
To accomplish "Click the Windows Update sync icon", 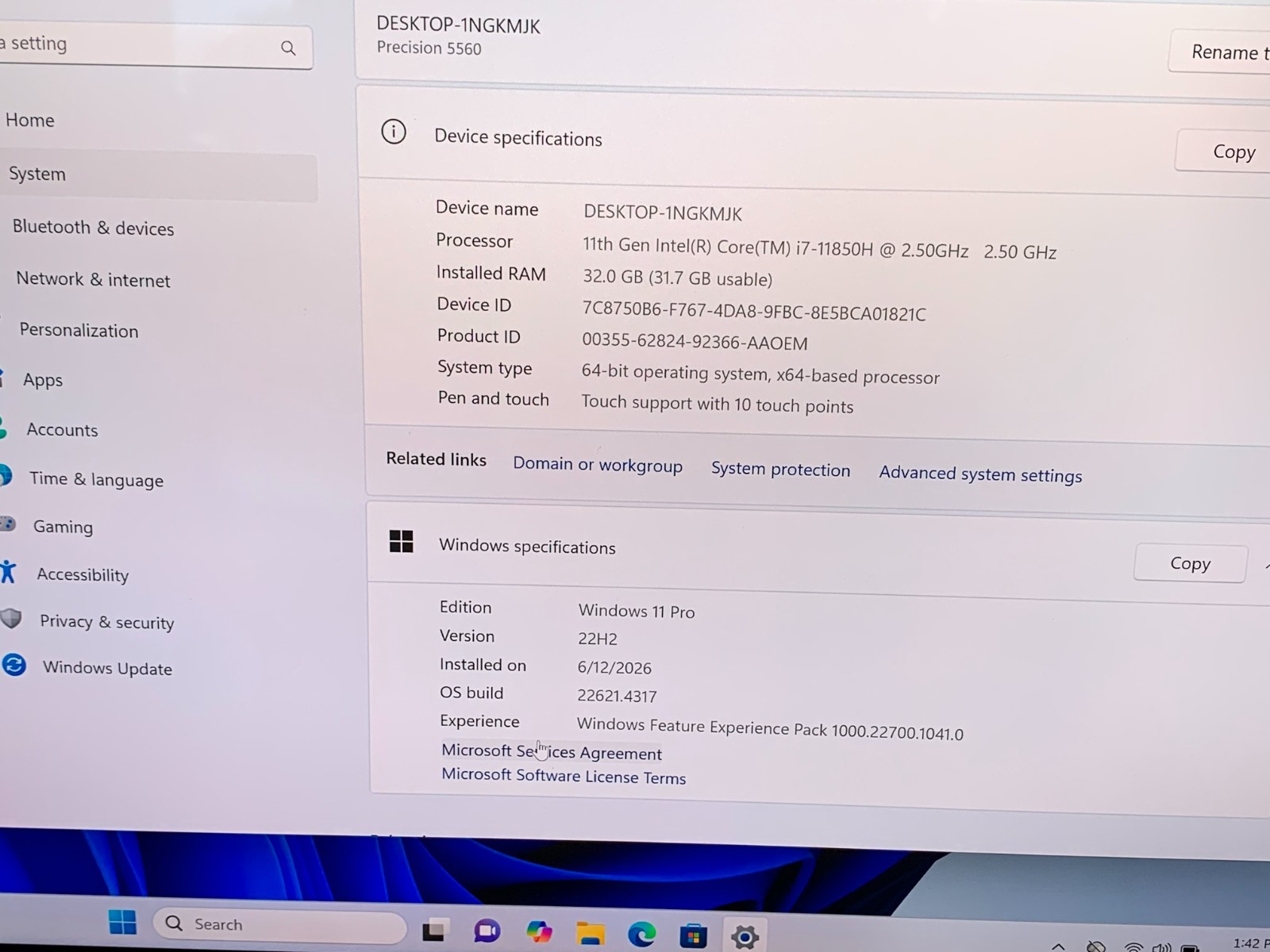I will 14,665.
